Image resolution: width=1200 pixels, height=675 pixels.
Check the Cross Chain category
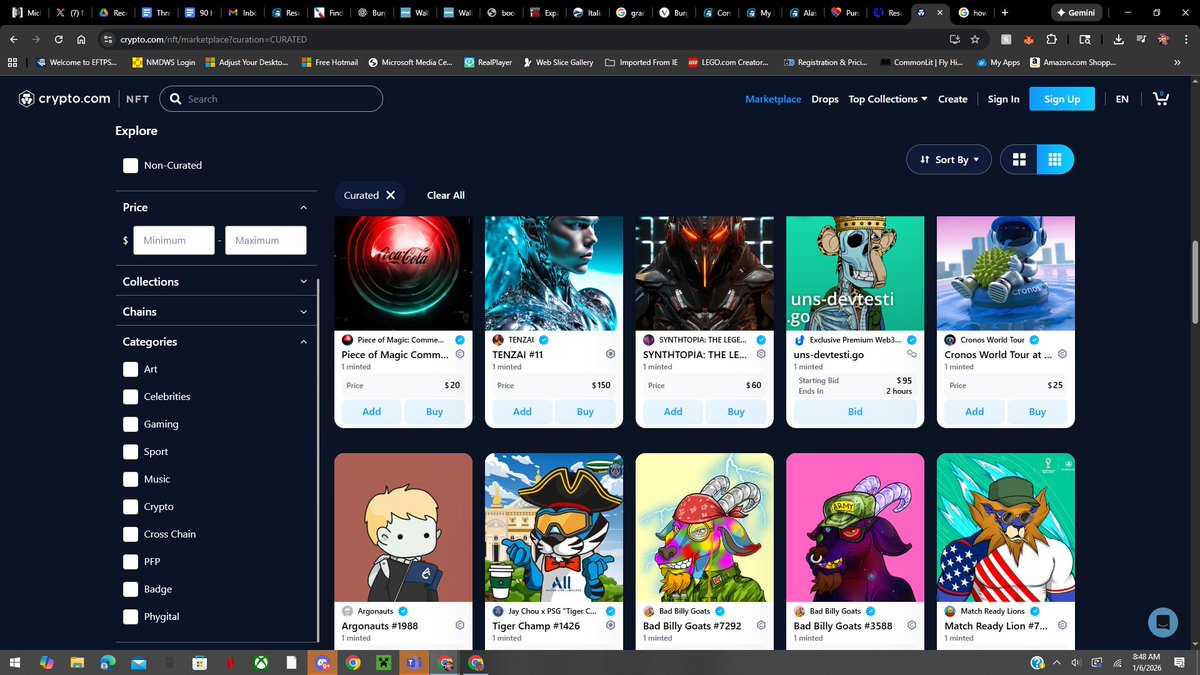tap(131, 534)
